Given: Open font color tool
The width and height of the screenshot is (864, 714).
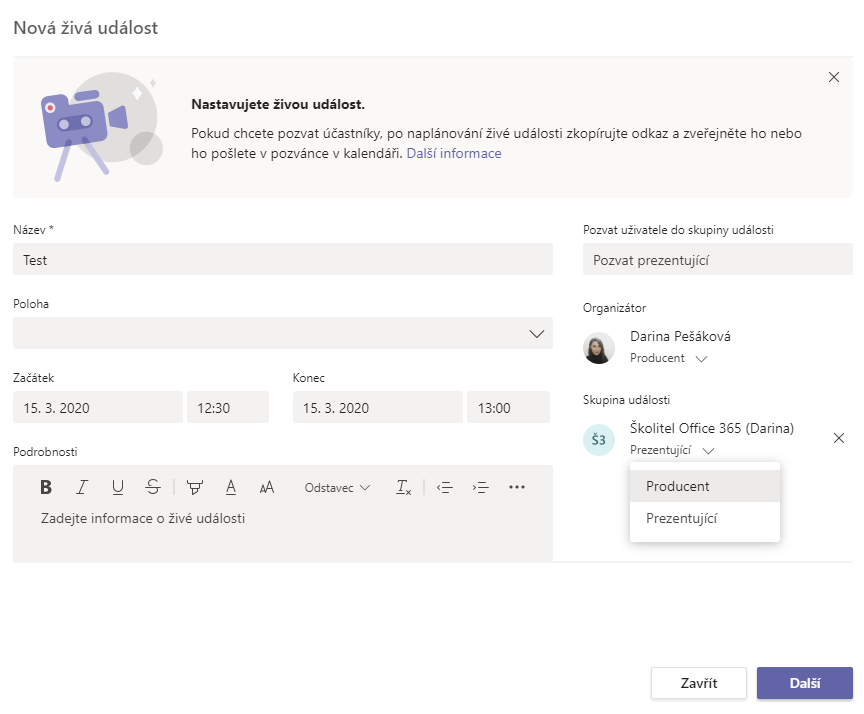Looking at the screenshot, I should (231, 487).
